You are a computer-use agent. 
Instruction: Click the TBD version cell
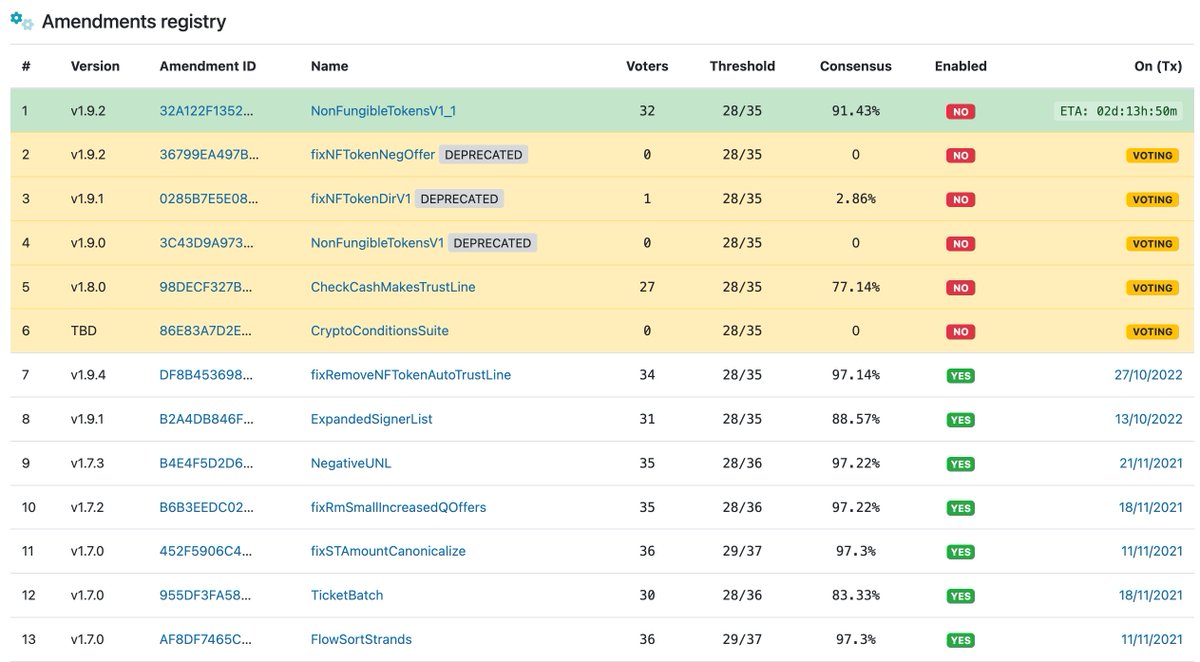tap(84, 331)
